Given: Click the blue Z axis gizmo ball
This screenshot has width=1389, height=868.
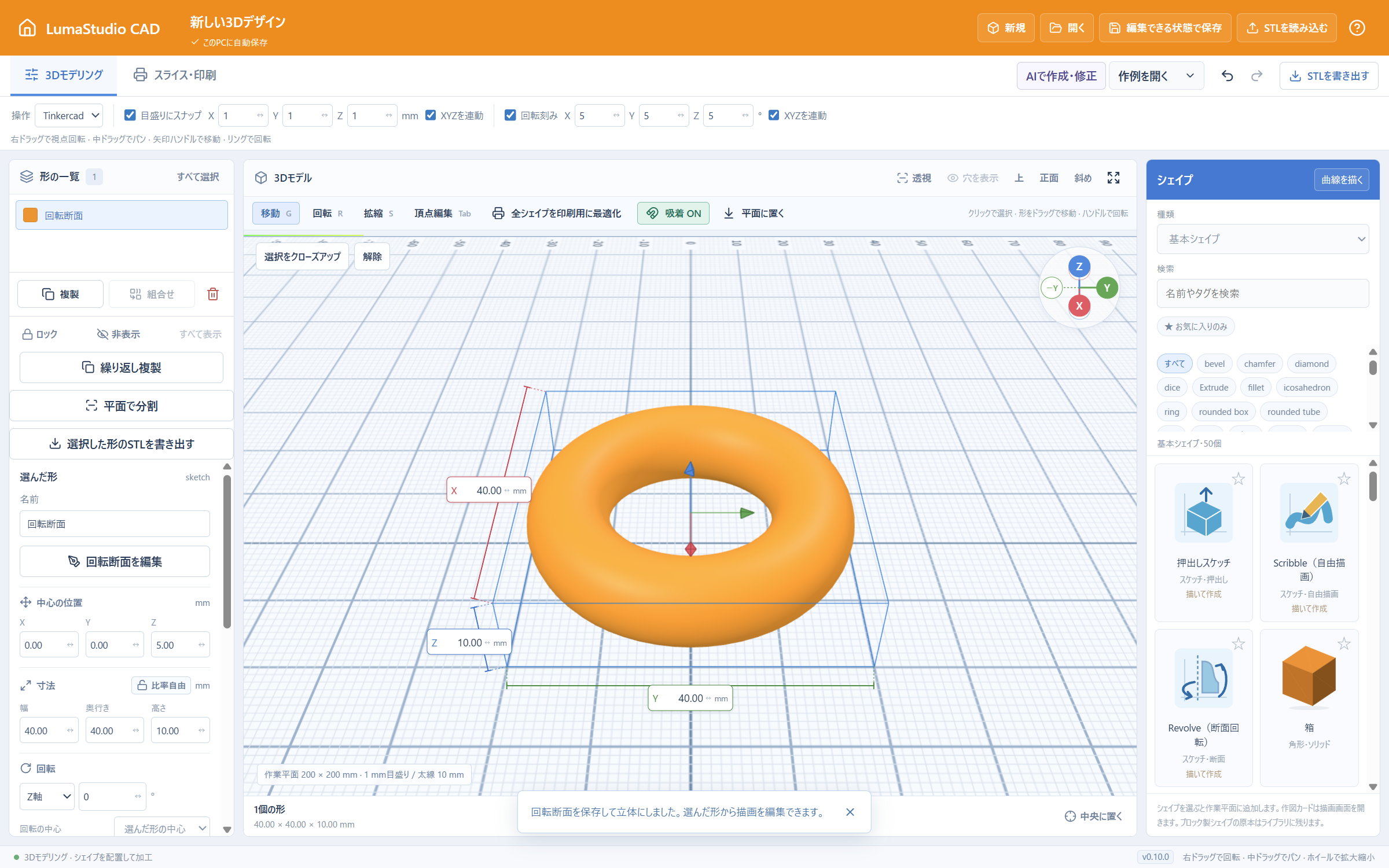Looking at the screenshot, I should point(1079,266).
